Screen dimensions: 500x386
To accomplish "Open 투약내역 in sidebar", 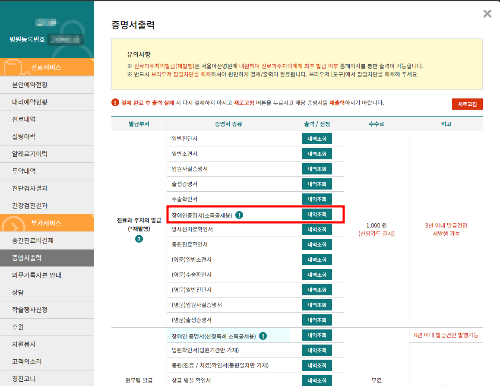I will tap(47, 171).
